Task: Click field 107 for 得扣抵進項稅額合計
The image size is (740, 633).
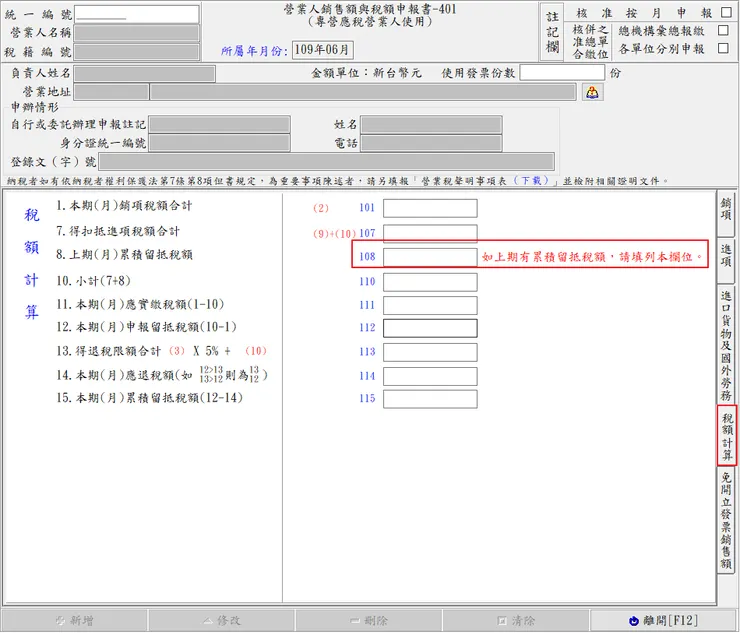Action: click(430, 233)
